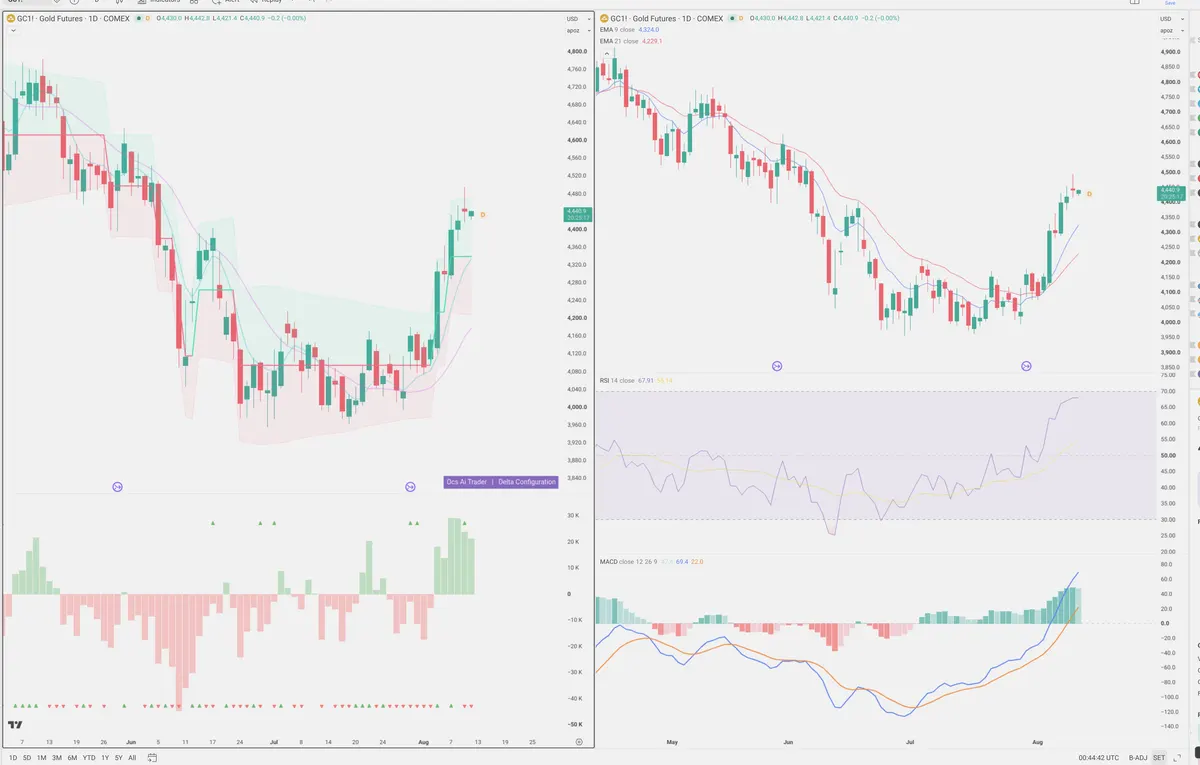Screen dimensions: 1200x765
Task: Select the 1D time range
Action: 11,757
